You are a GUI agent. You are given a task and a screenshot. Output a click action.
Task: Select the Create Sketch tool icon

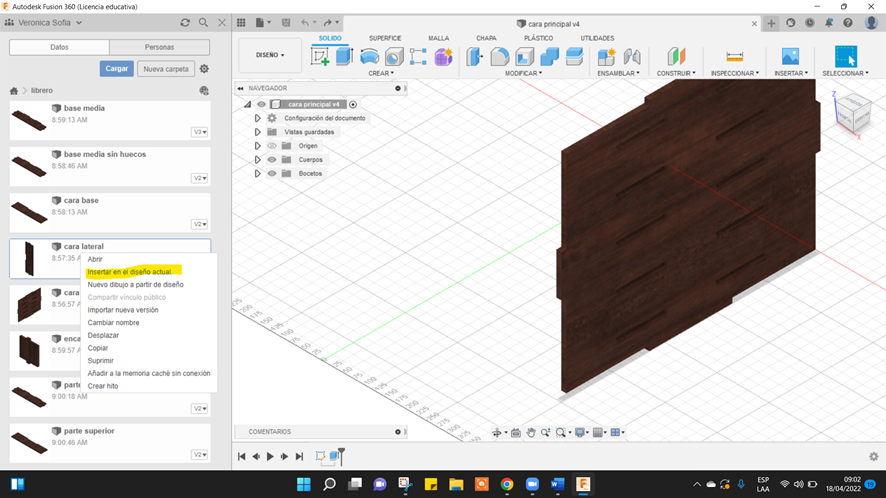pos(320,57)
